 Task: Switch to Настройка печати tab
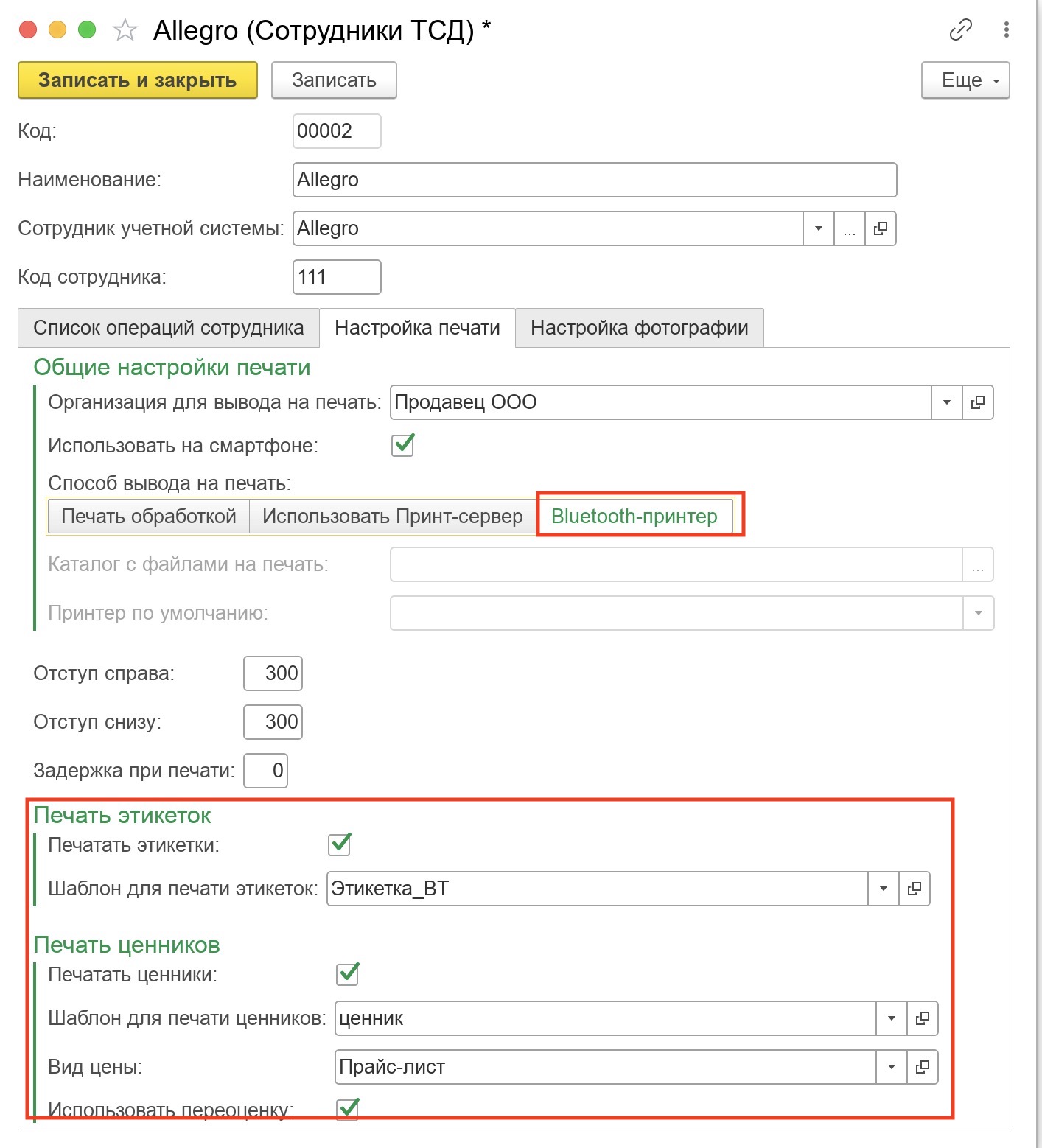417,328
